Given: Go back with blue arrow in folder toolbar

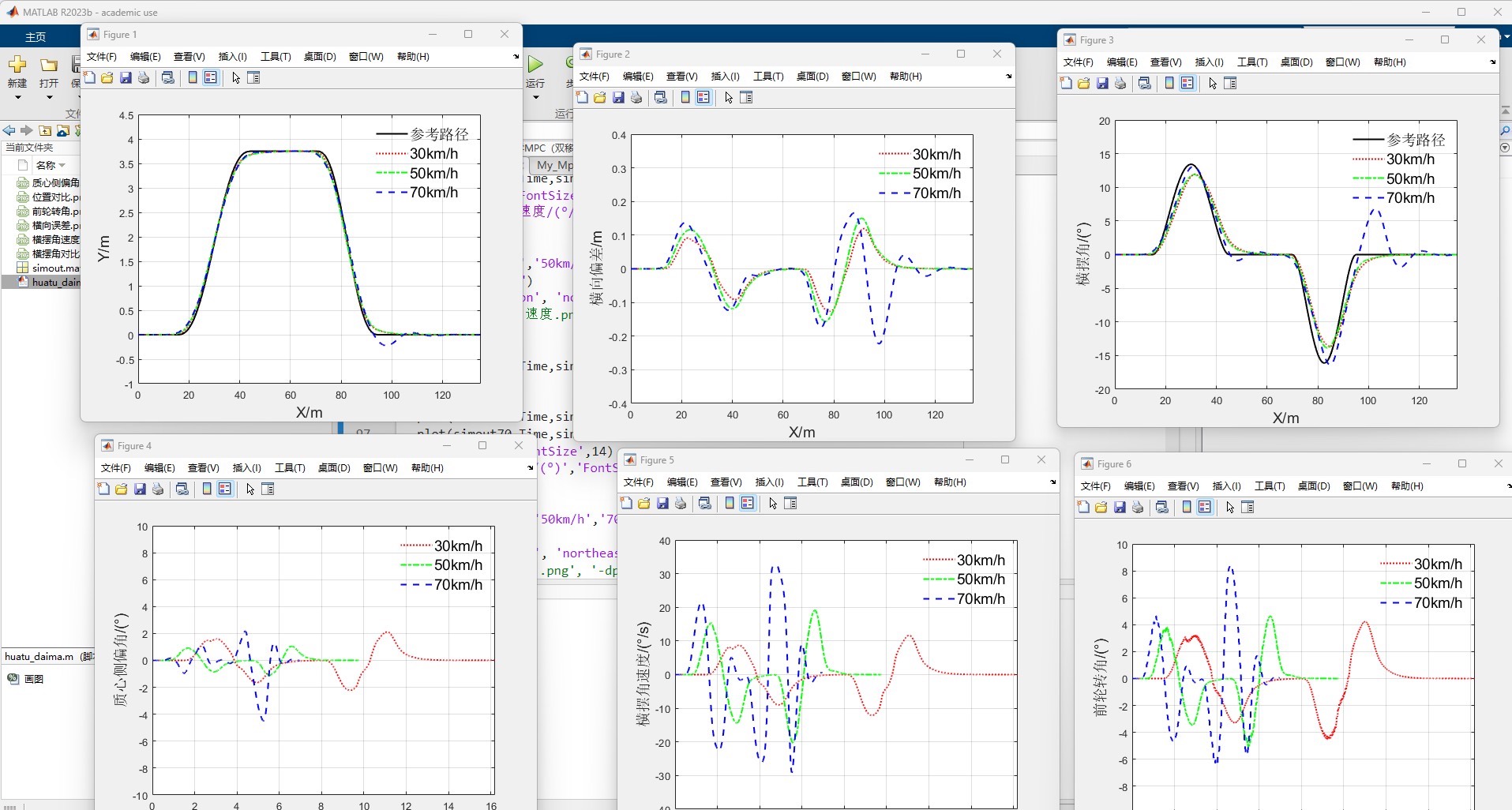Looking at the screenshot, I should pyautogui.click(x=9, y=130).
